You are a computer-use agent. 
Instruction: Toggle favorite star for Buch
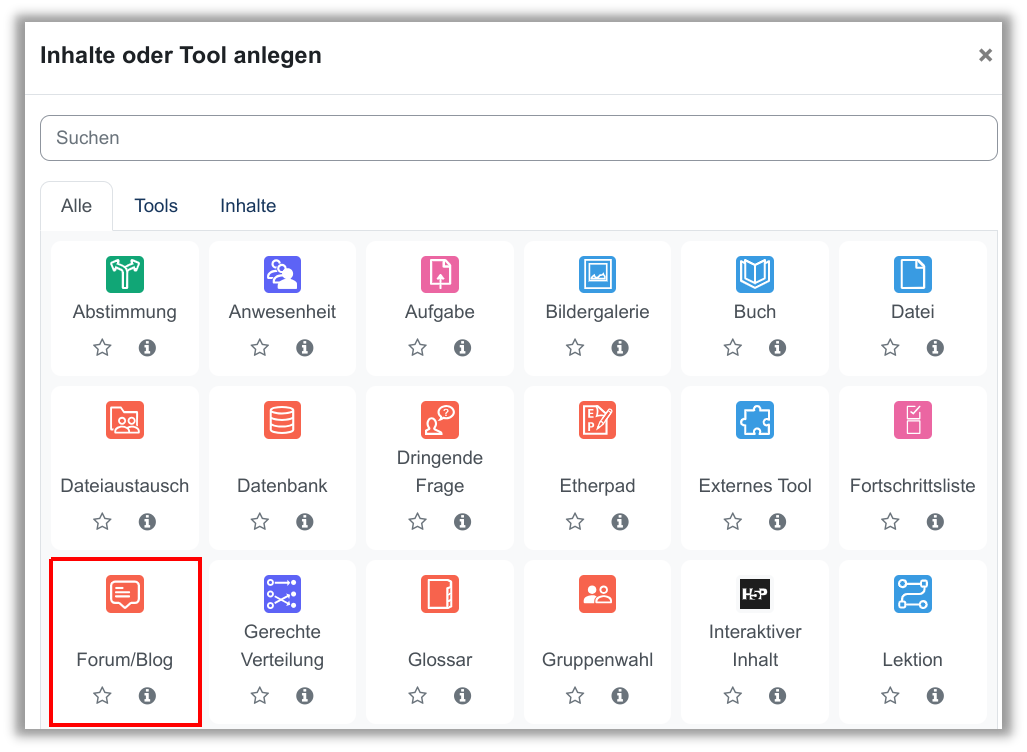tap(733, 348)
